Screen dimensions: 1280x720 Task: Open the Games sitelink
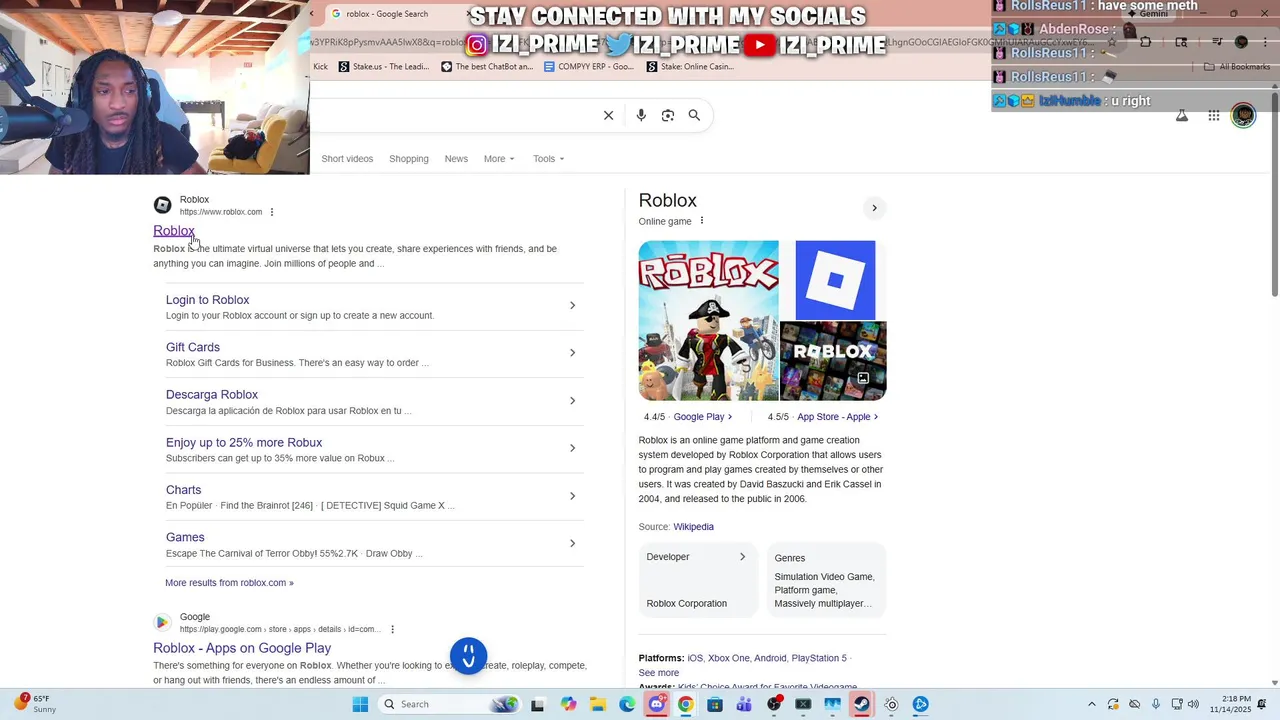coord(185,538)
